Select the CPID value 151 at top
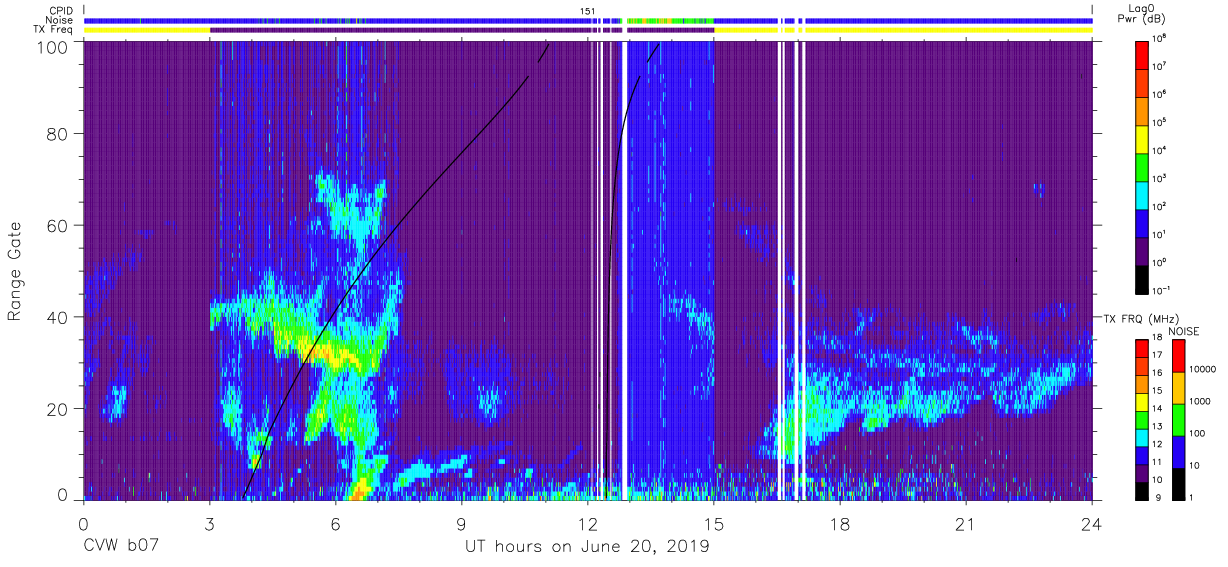Screen dimensions: 1228x567 tap(588, 11)
